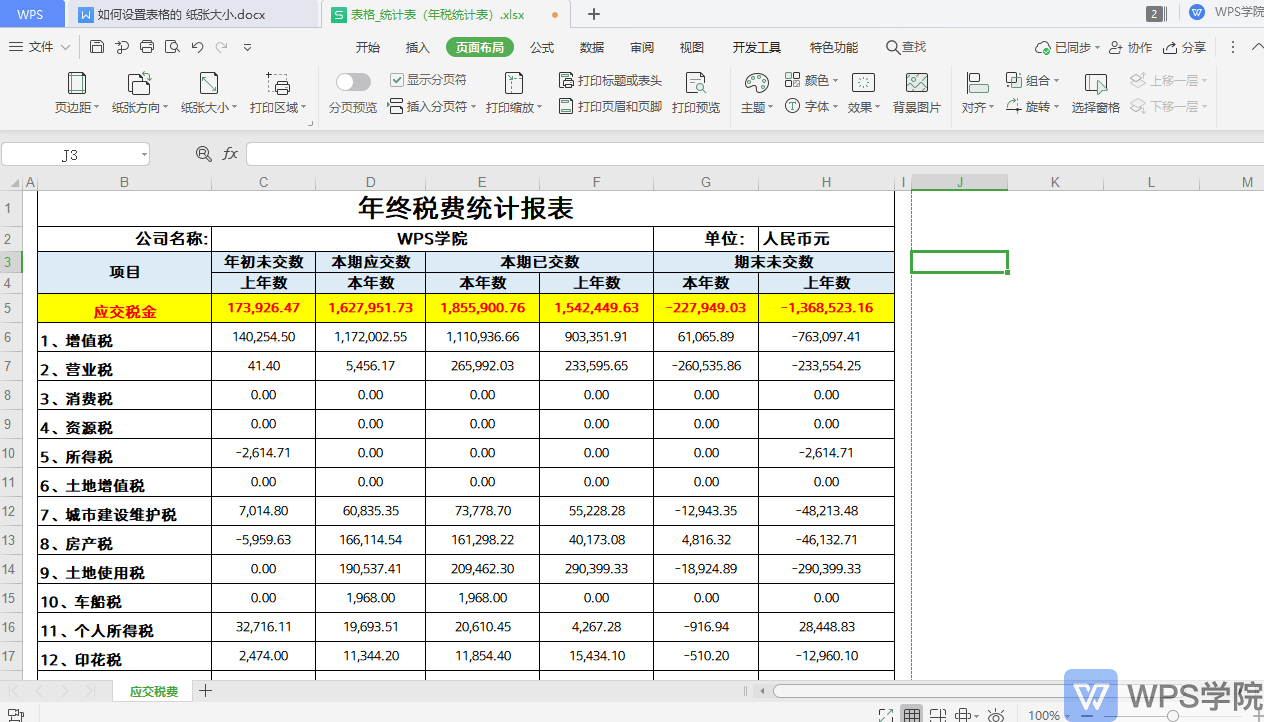Click the undo arrow icon
Image resolution: width=1264 pixels, height=722 pixels.
click(197, 47)
